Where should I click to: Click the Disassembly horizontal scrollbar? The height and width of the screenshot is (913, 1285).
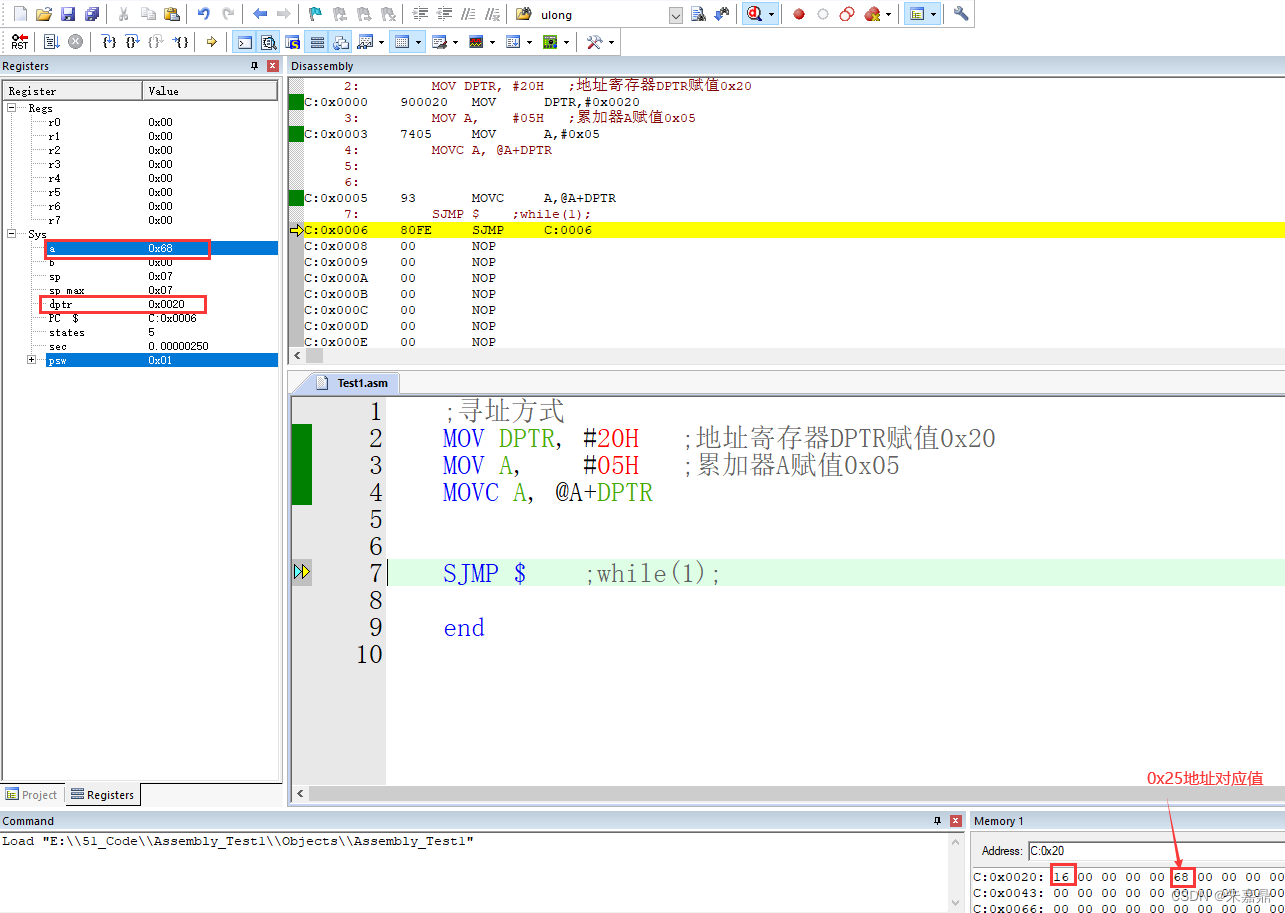(x=786, y=356)
